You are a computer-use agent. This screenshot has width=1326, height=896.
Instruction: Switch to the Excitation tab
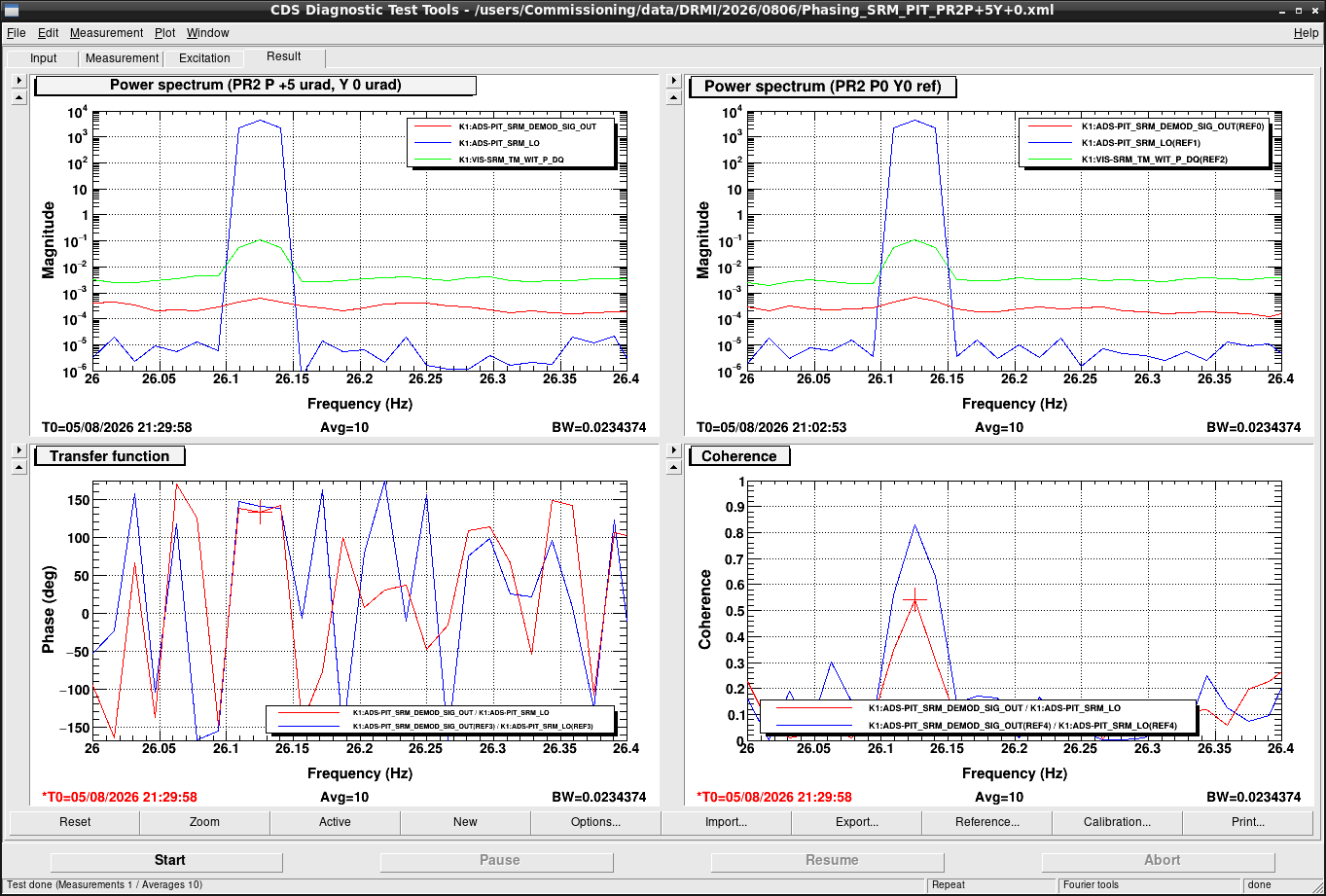point(204,58)
